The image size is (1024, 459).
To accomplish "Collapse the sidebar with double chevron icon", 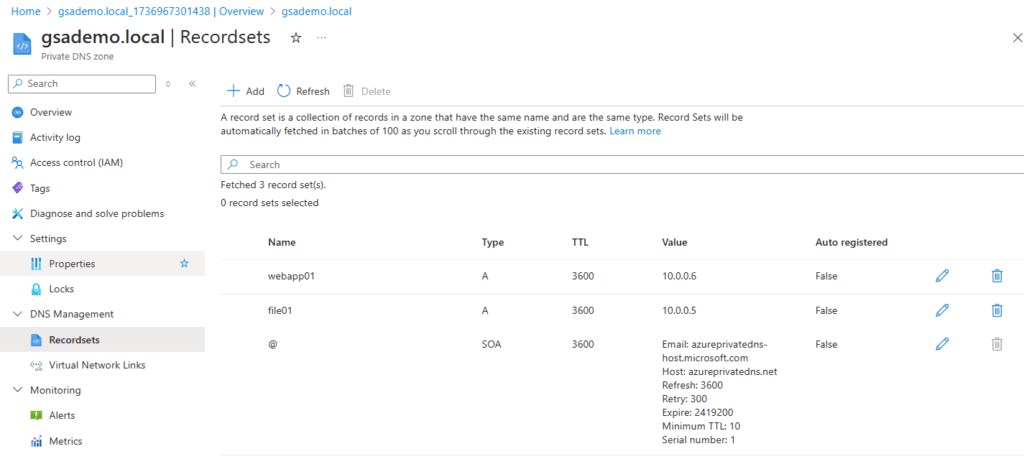I will (192, 84).
